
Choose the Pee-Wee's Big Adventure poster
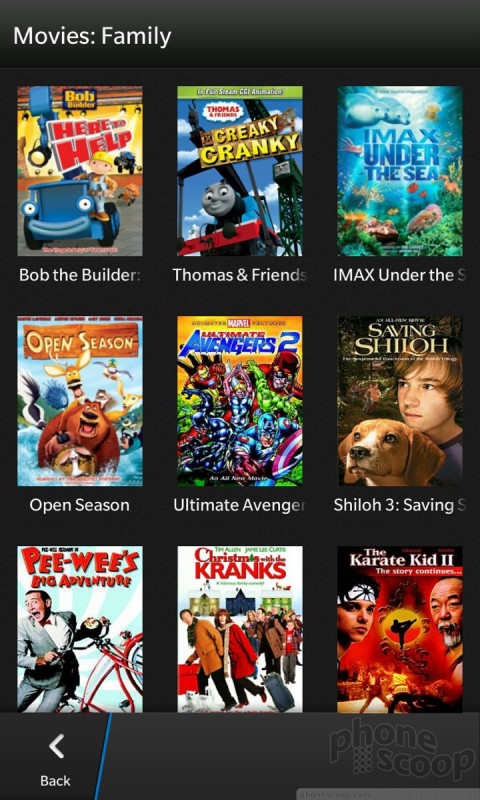80,629
